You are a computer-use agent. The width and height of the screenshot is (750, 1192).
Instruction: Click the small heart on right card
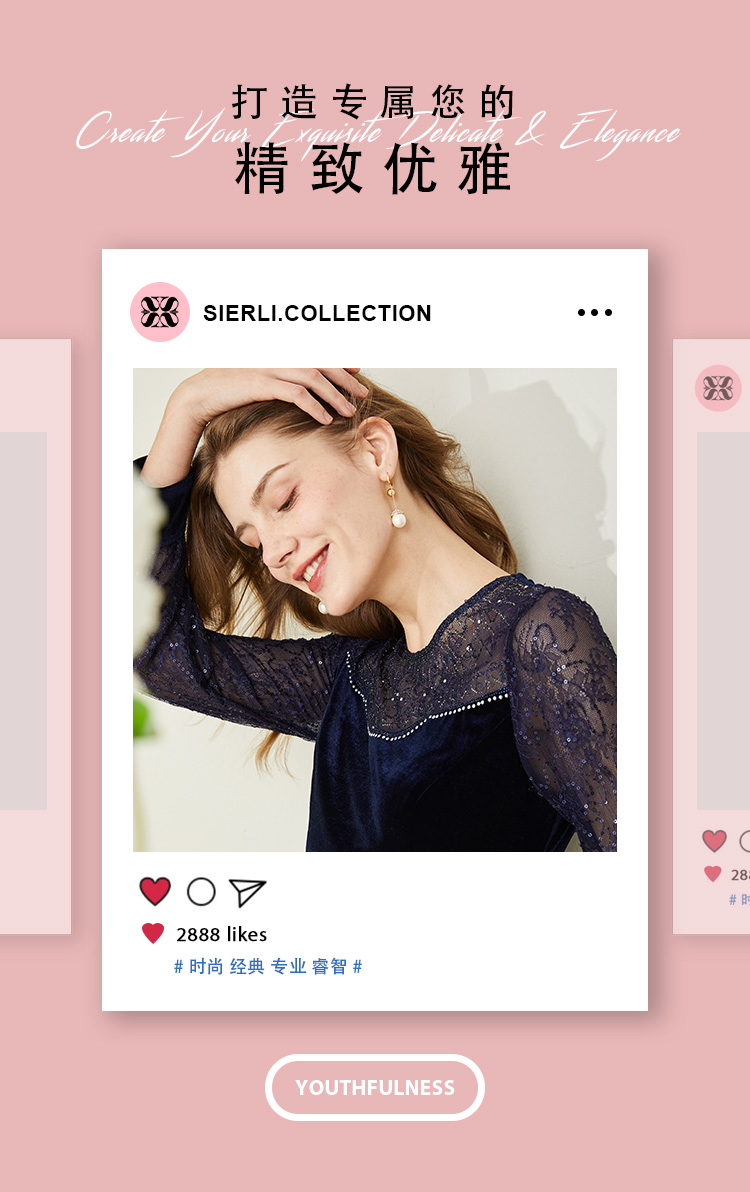[x=713, y=874]
